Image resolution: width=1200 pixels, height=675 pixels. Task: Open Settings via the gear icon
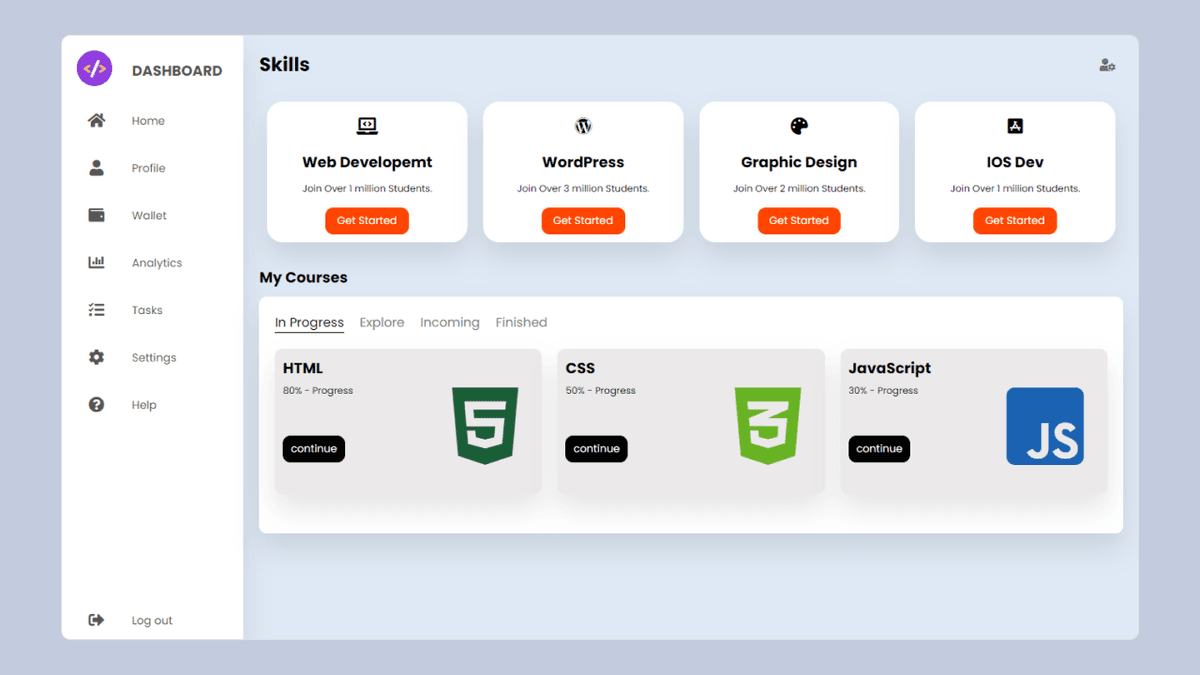(x=96, y=357)
